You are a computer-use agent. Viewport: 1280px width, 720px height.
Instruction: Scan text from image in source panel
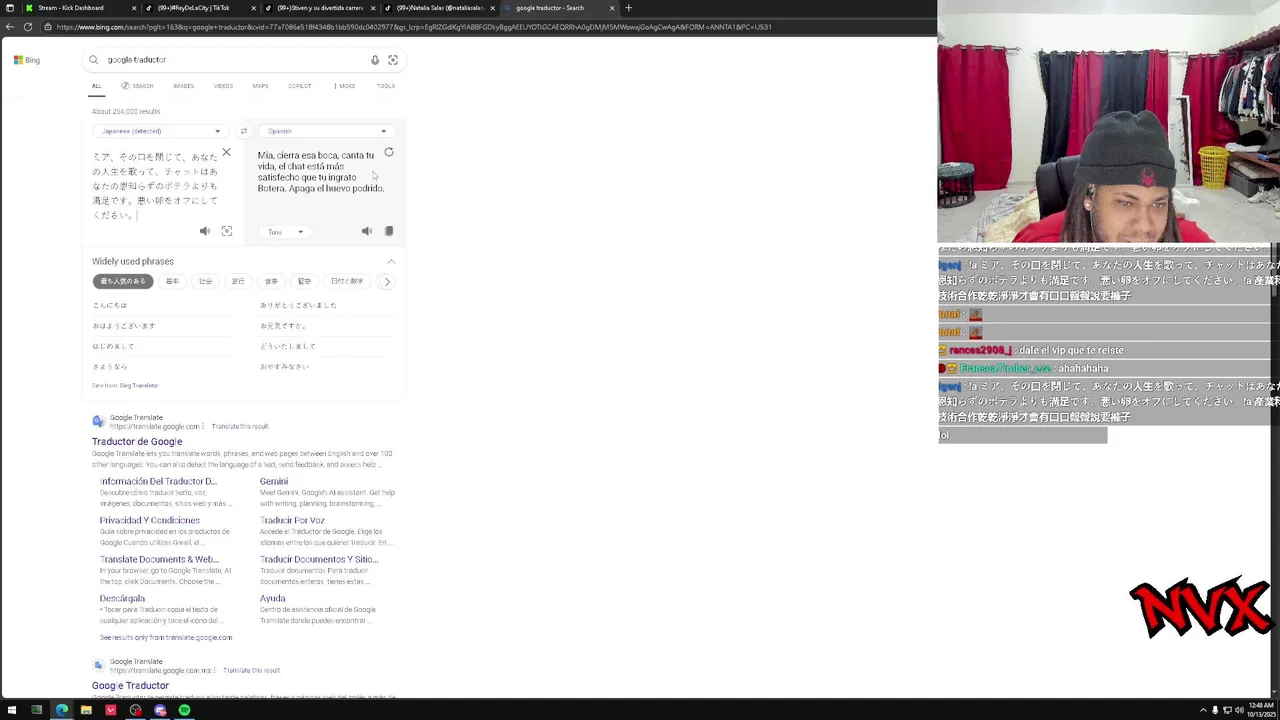tap(227, 231)
